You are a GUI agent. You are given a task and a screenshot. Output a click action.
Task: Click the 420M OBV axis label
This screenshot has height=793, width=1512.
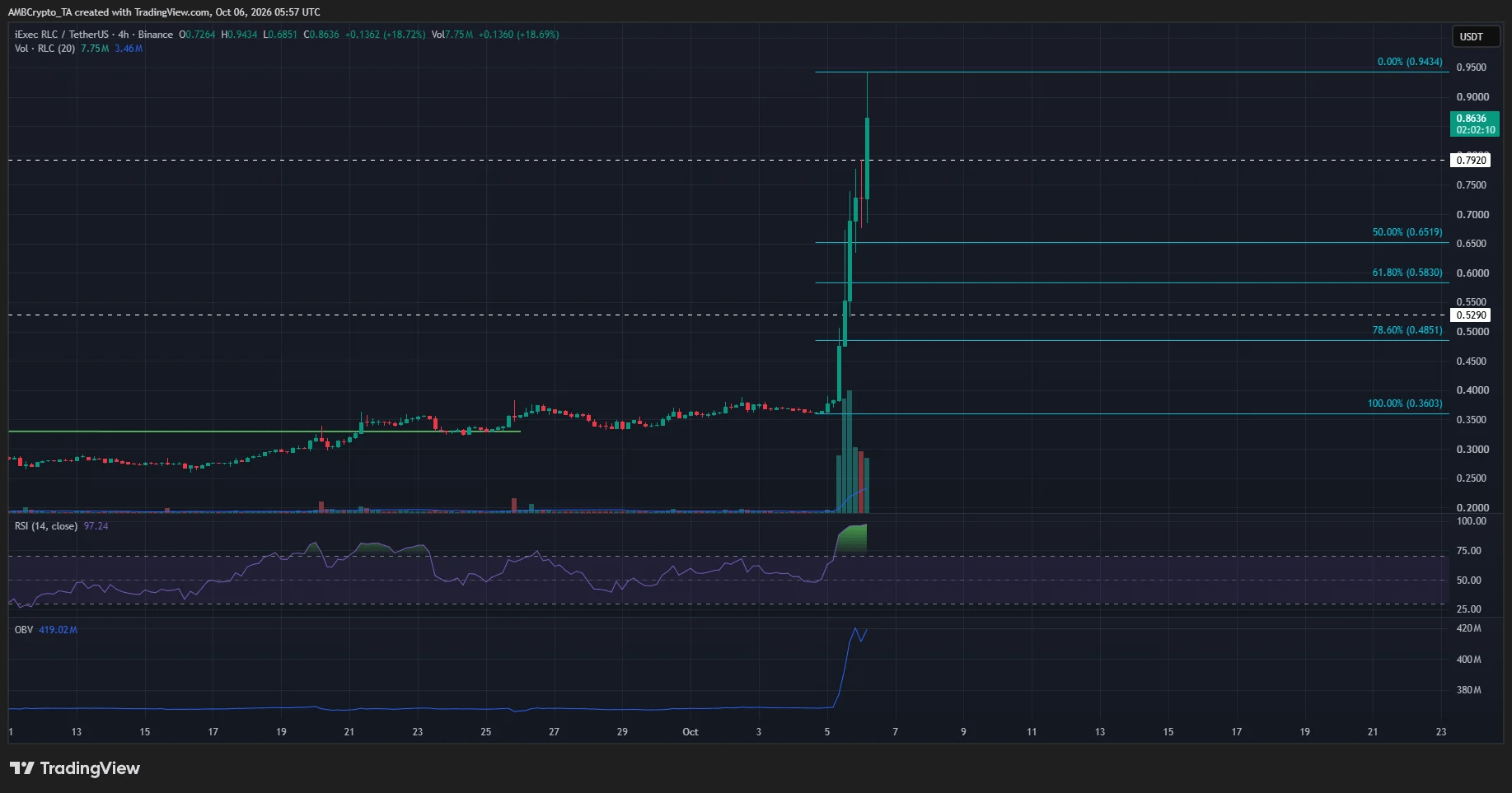click(1468, 628)
